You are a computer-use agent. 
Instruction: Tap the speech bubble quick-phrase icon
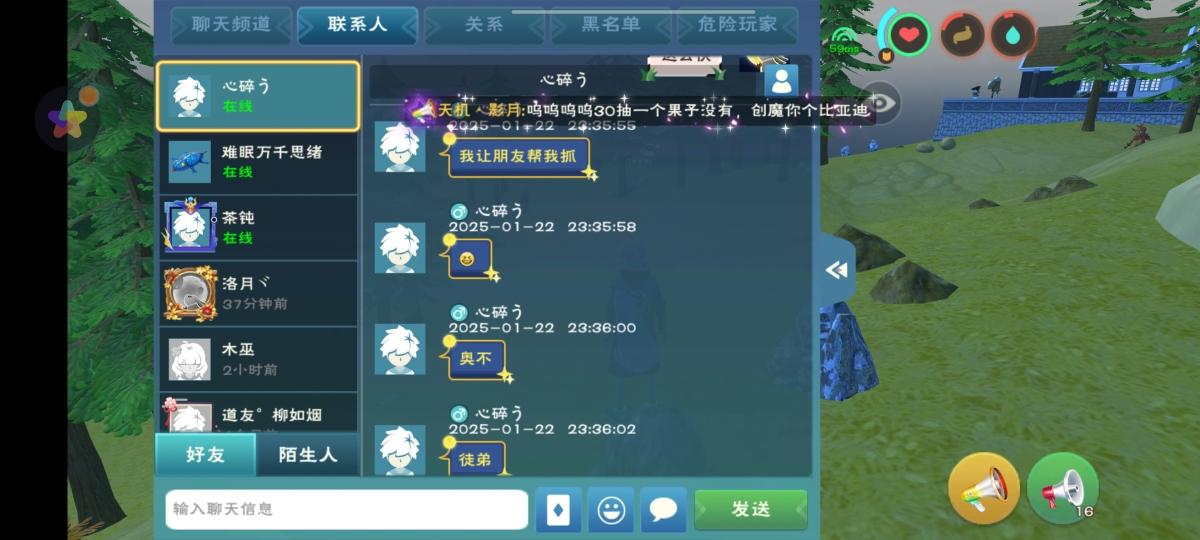663,510
